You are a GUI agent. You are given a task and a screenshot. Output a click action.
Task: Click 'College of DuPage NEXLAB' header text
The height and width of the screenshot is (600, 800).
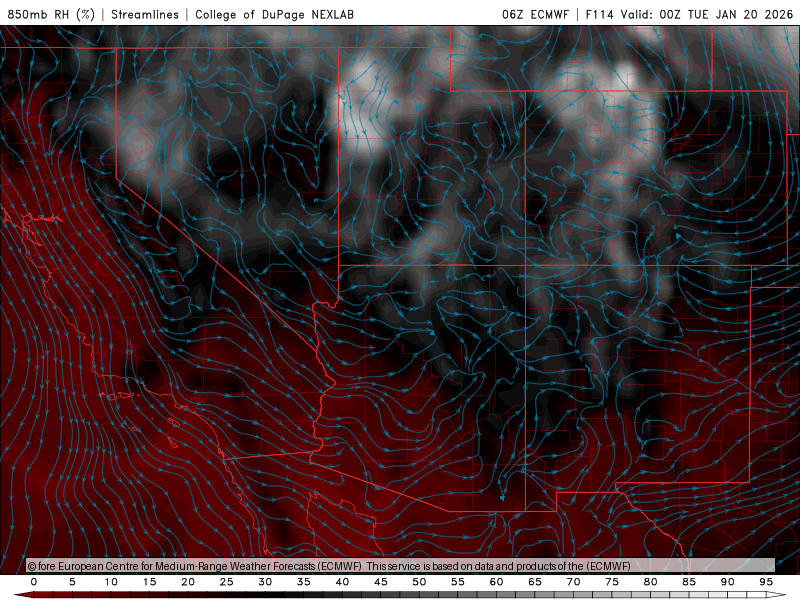(274, 14)
